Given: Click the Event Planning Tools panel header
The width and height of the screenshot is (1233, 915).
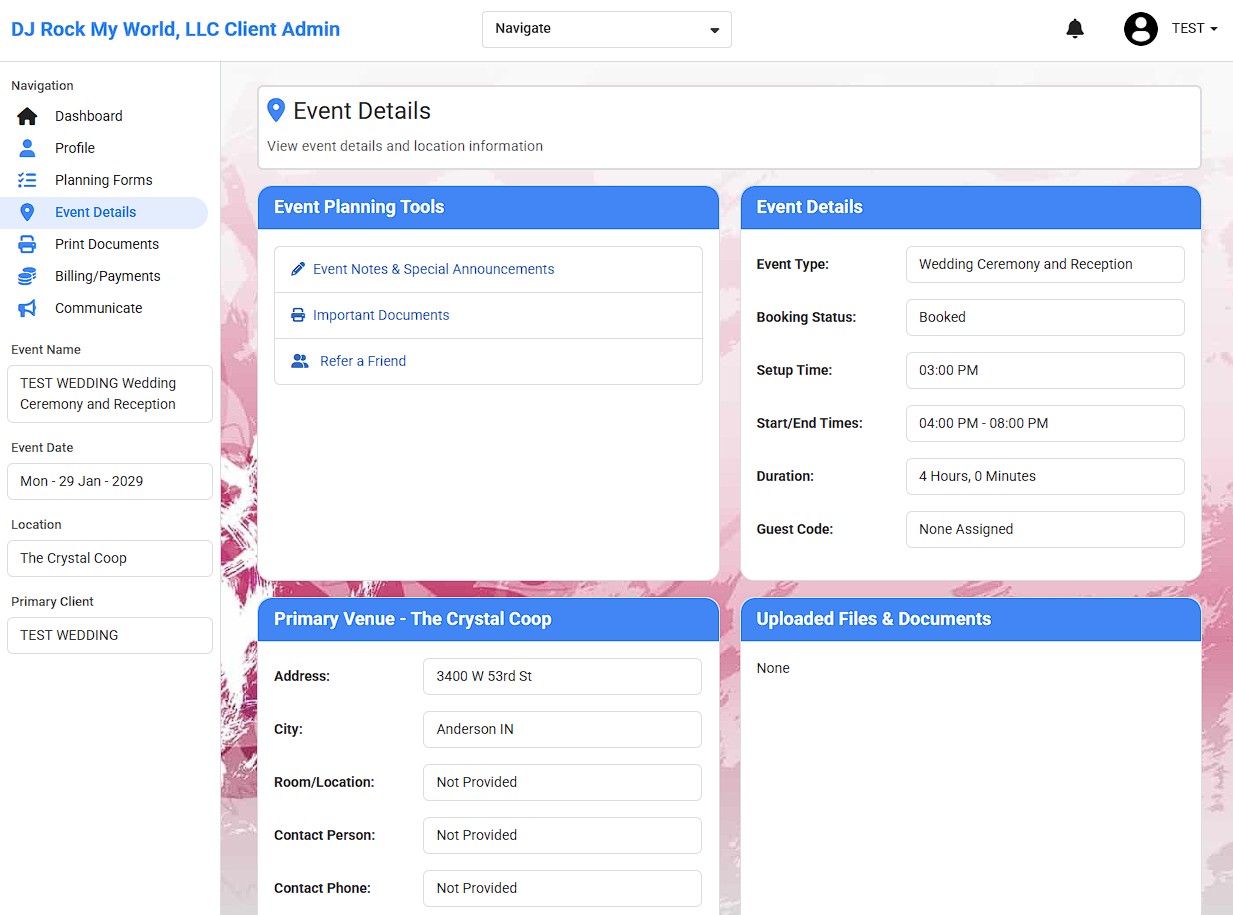Looking at the screenshot, I should [x=488, y=207].
